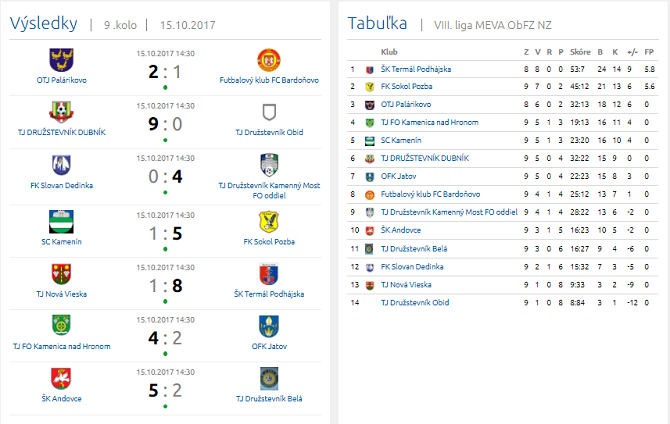
Task: Click the Futbalový klub FC Bardoňovo crest
Action: point(268,58)
